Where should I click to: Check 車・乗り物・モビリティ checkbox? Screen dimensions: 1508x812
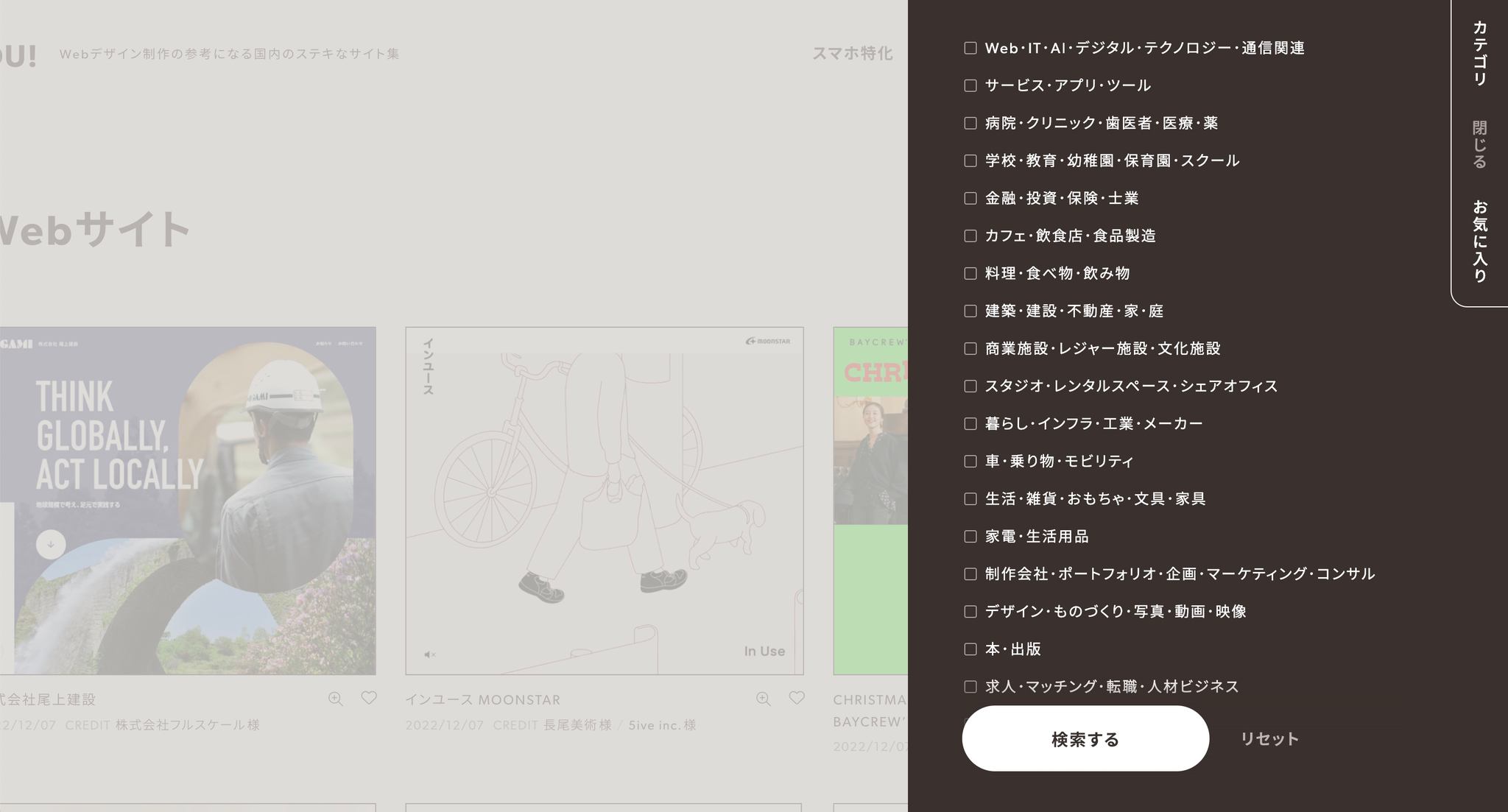pos(970,462)
